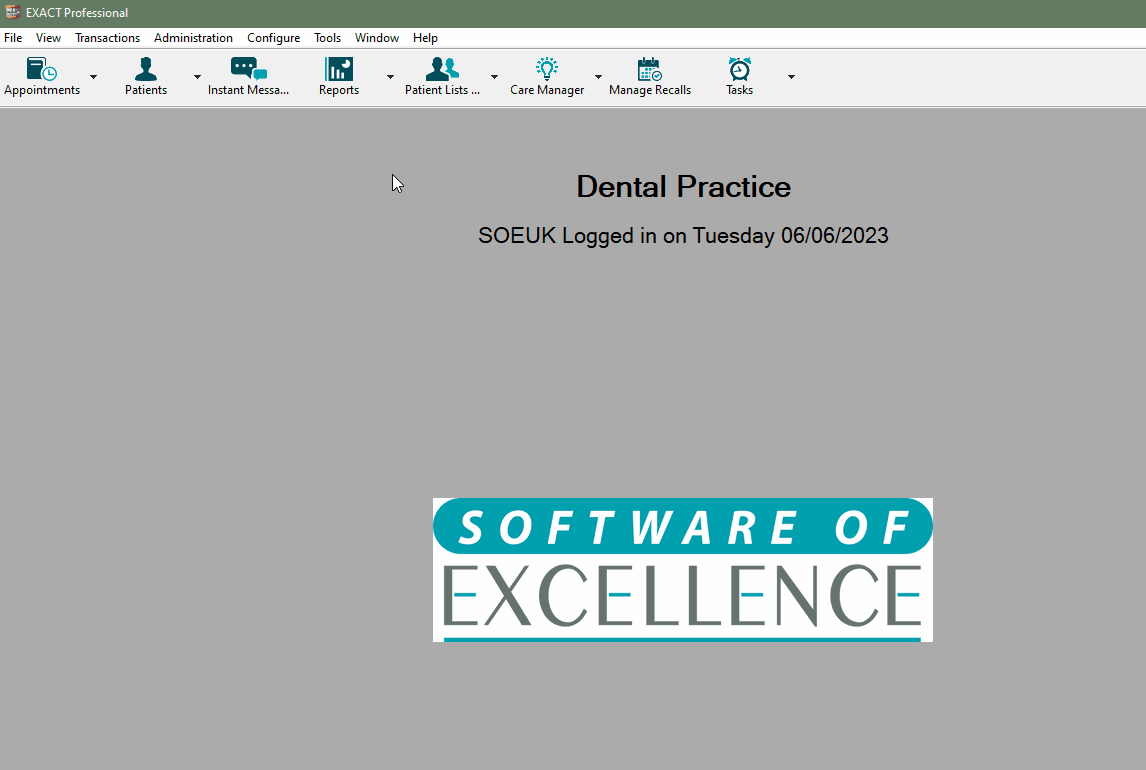Open the Patients toolbar icon
1146x770 pixels.
click(x=145, y=69)
